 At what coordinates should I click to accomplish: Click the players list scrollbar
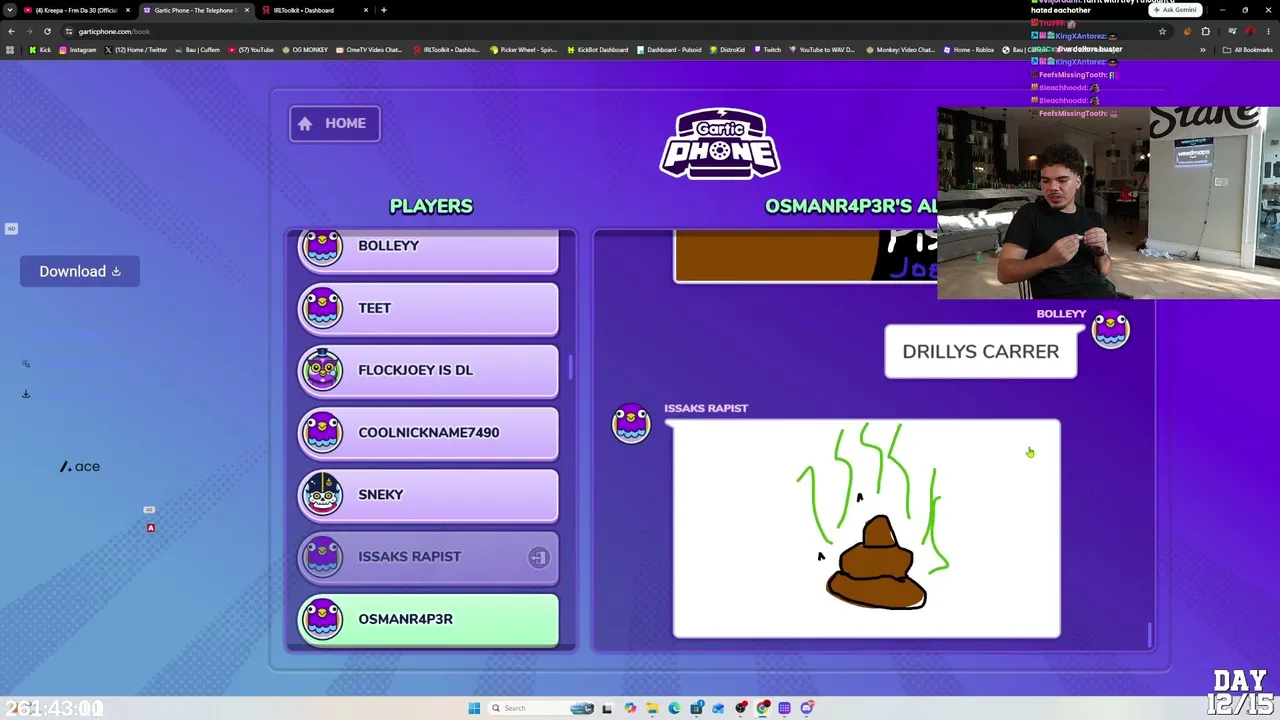[x=571, y=367]
